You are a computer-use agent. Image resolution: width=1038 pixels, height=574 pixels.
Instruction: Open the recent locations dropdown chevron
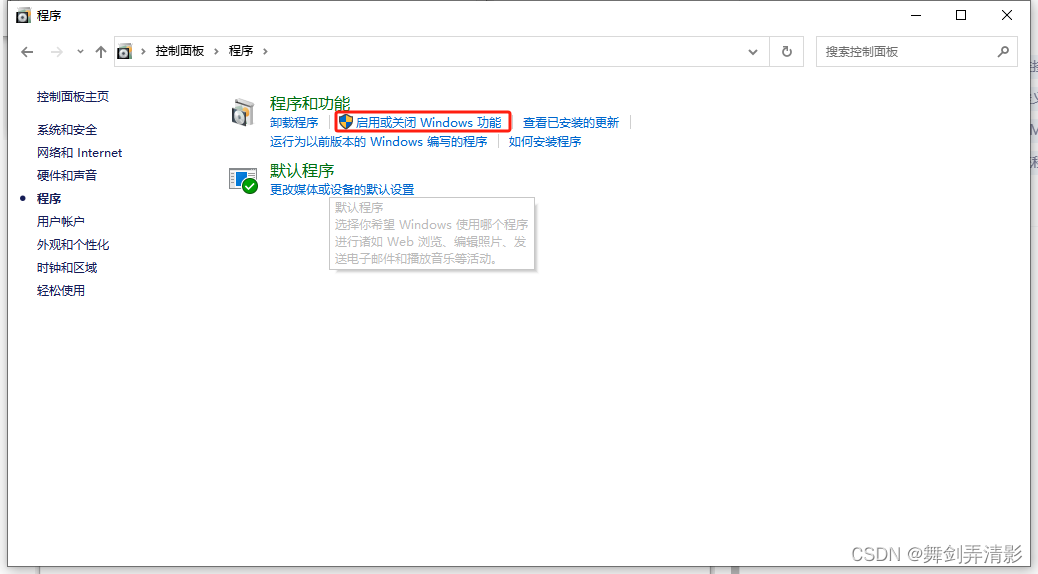click(80, 52)
